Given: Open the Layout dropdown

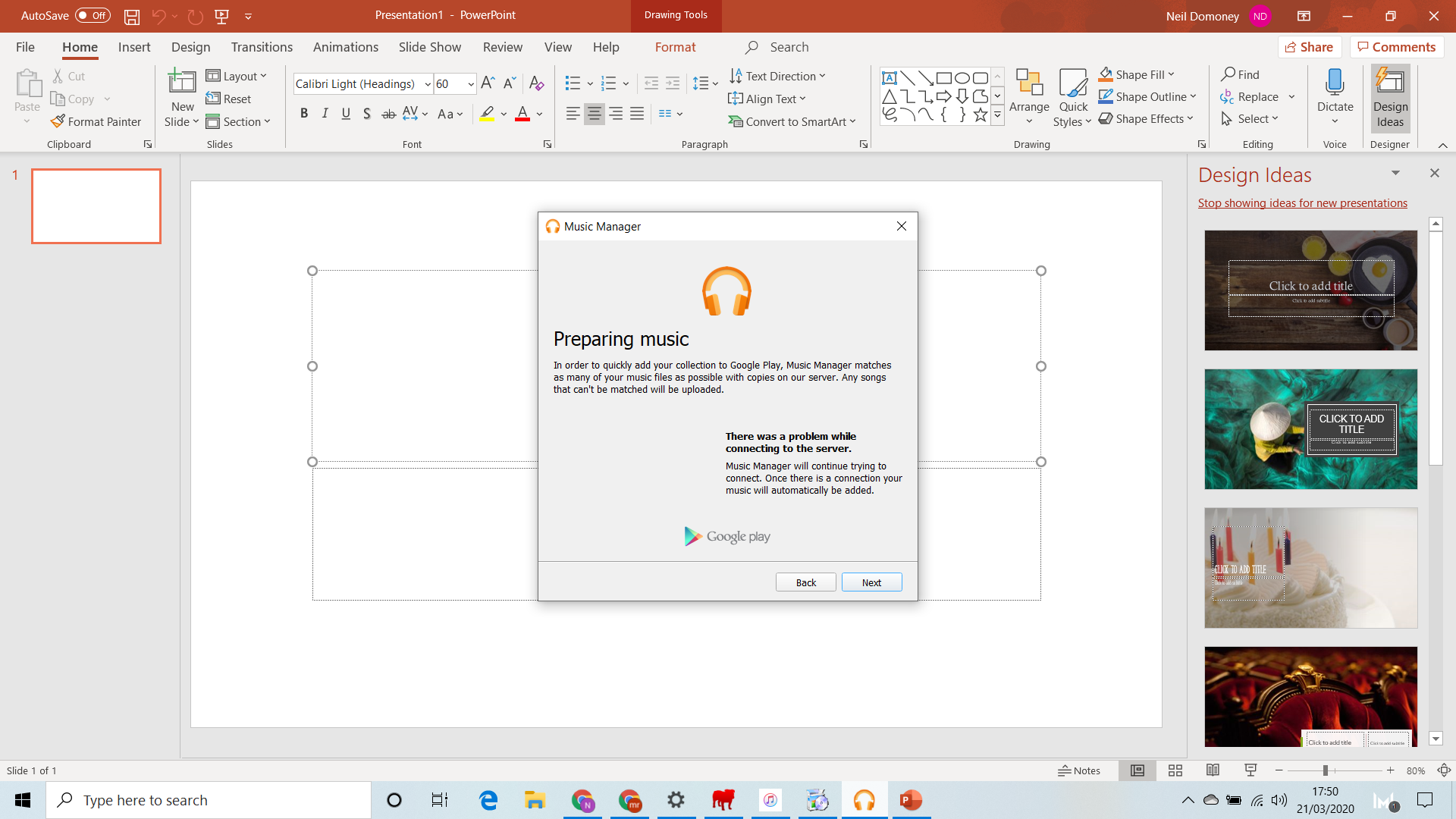Looking at the screenshot, I should coord(237,76).
